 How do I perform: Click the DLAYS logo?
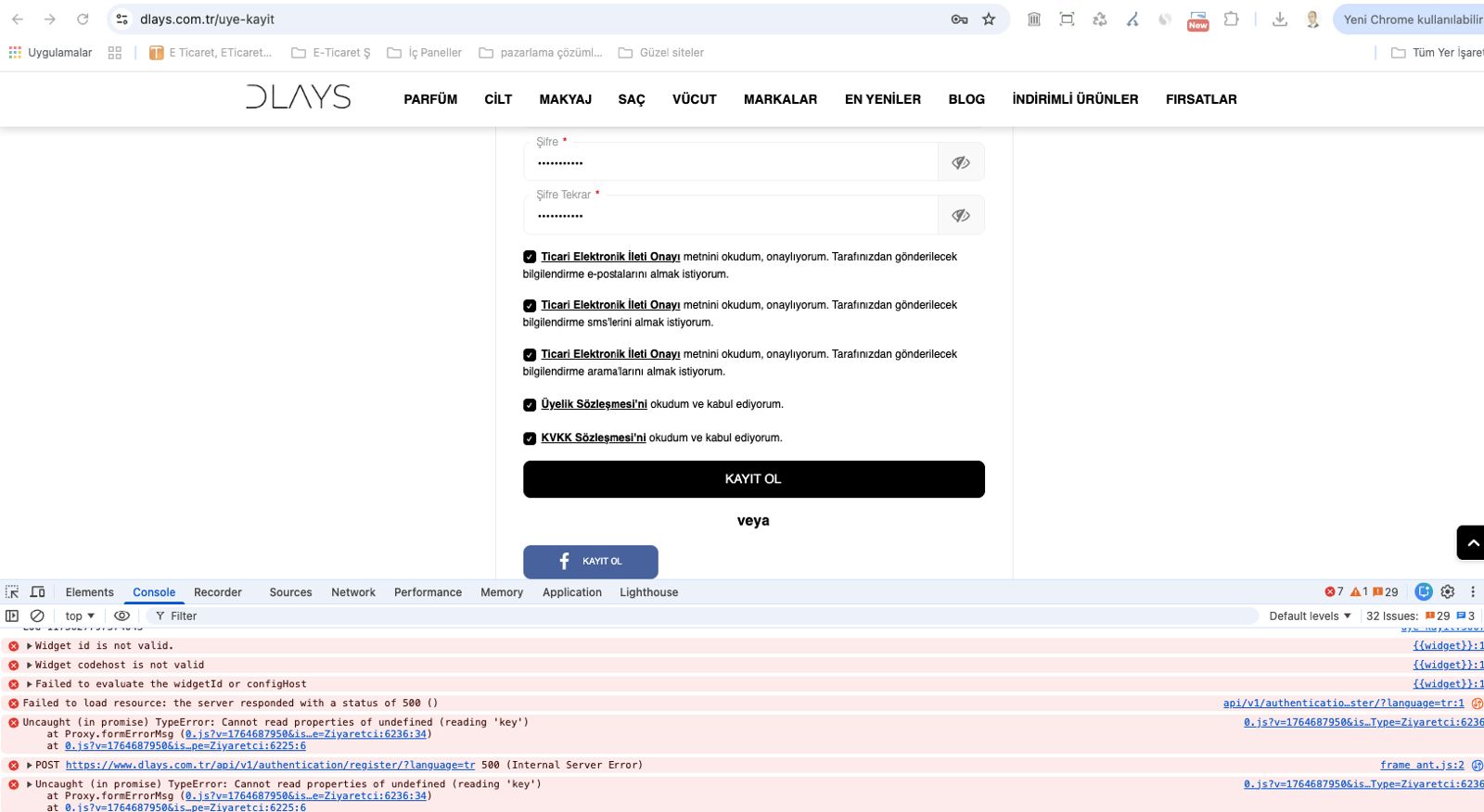click(x=298, y=97)
